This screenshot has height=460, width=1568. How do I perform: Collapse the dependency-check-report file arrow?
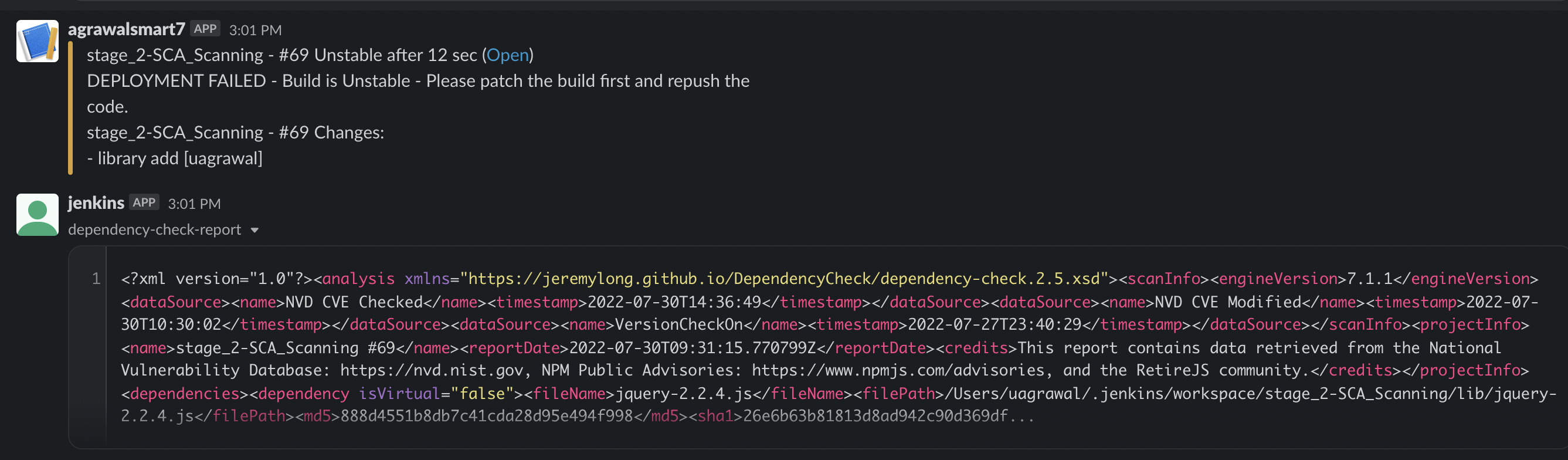pos(254,229)
